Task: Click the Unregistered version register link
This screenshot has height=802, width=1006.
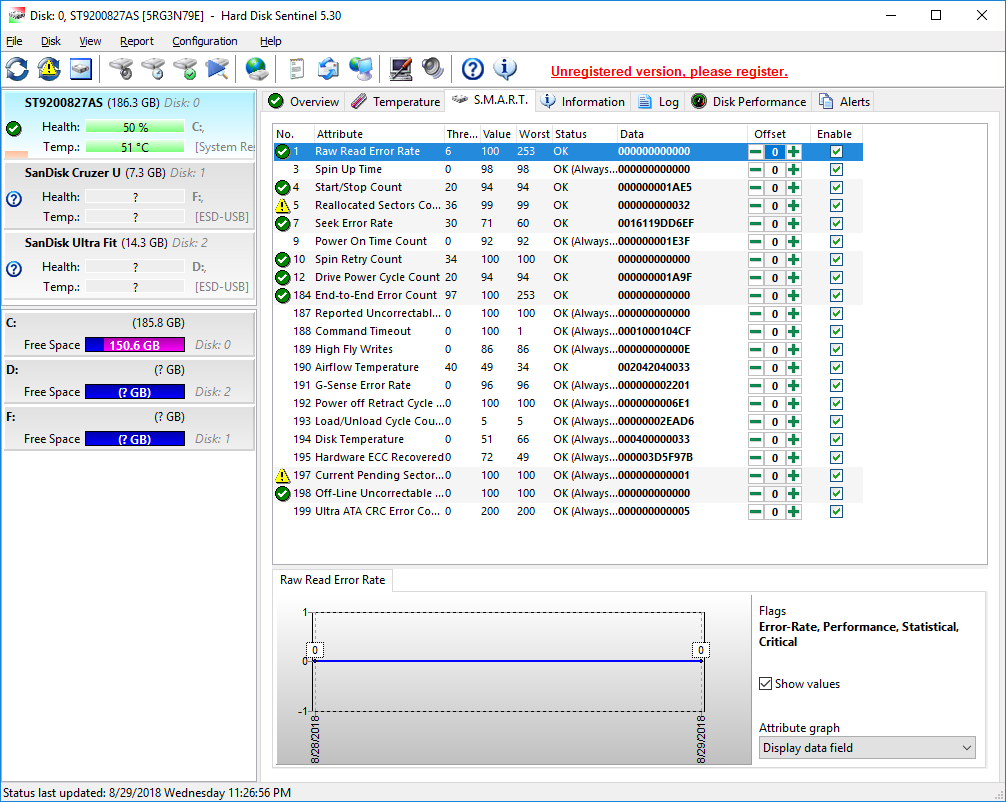Action: click(x=669, y=72)
